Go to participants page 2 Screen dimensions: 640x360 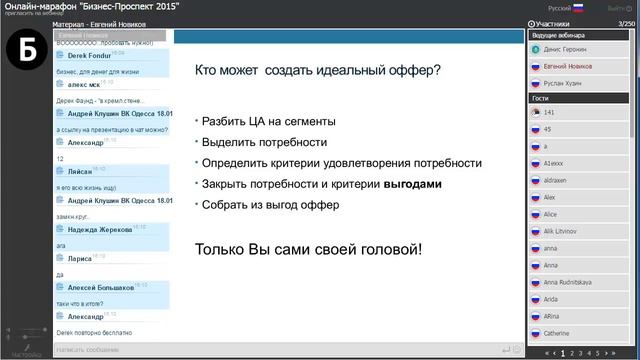click(572, 353)
